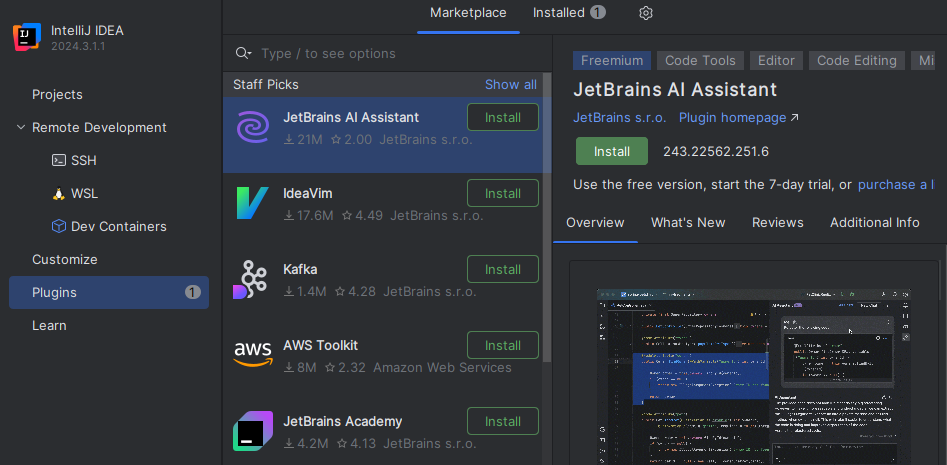Open the Overview tab
Image resolution: width=947 pixels, height=465 pixels.
point(595,222)
